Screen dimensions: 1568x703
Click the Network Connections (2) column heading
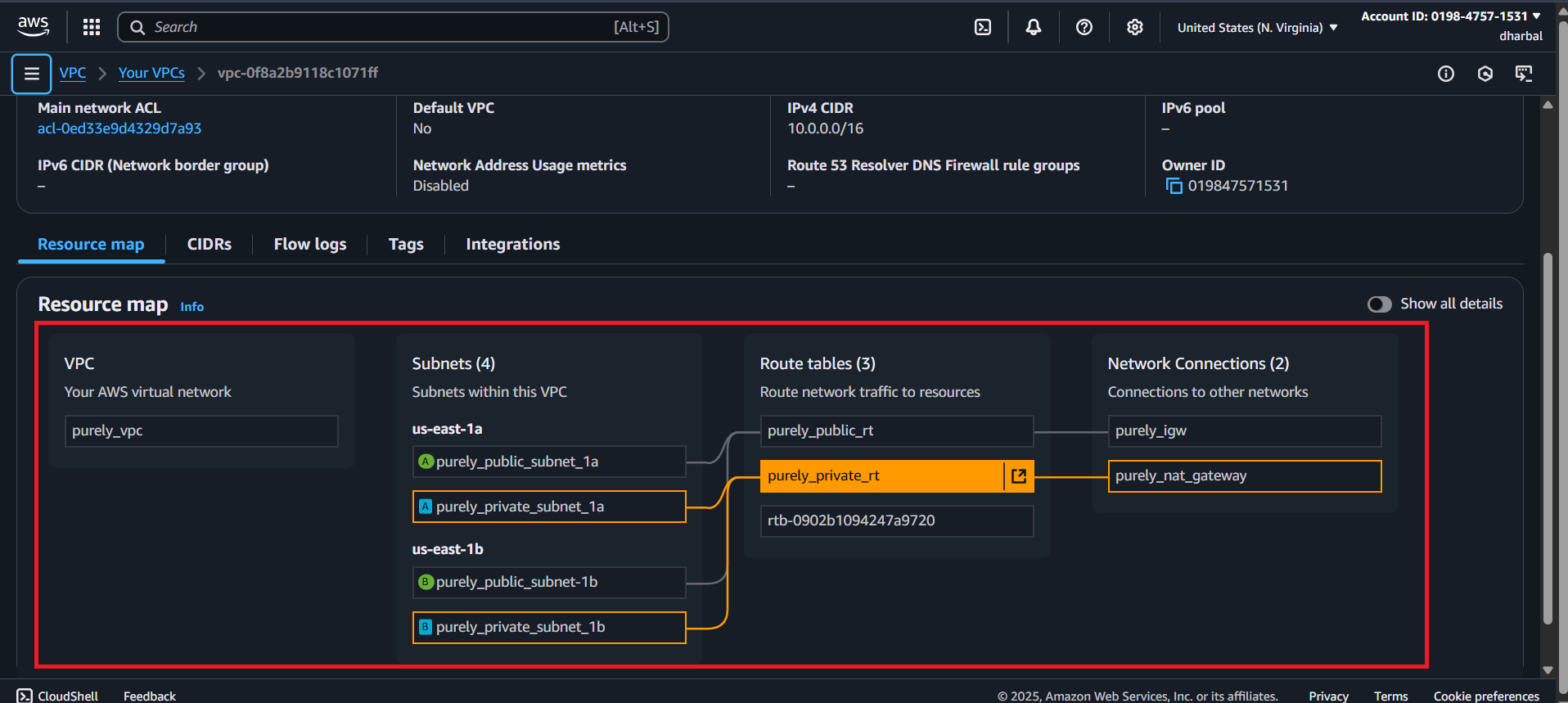click(1198, 363)
